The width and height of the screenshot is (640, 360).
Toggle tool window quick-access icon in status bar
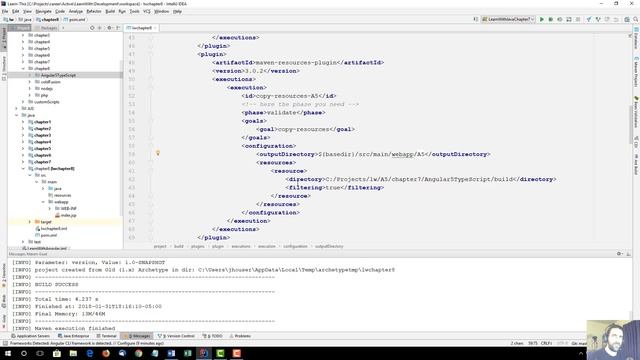tap(4, 343)
